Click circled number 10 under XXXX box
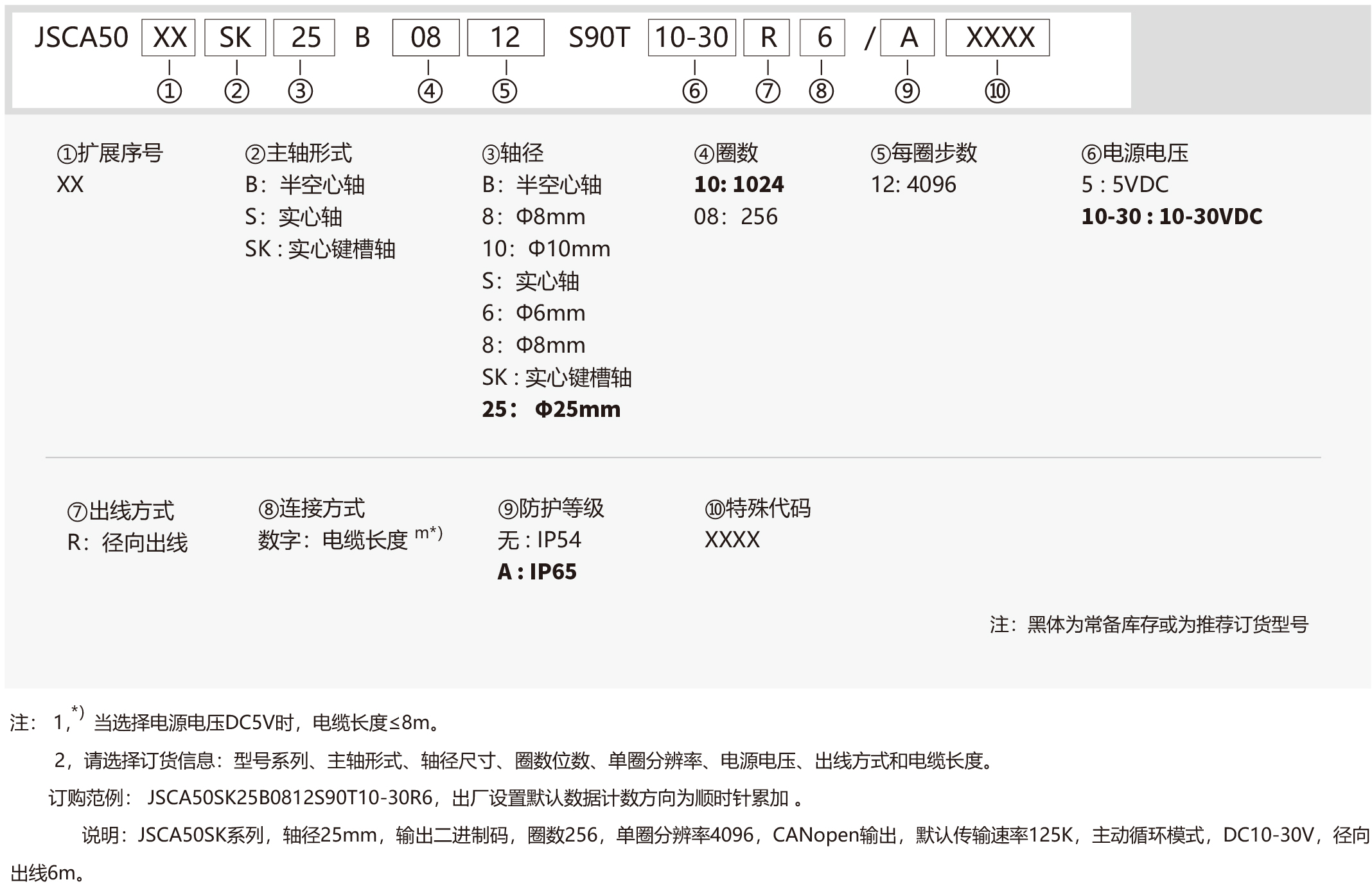The image size is (1372, 891). pyautogui.click(x=997, y=91)
